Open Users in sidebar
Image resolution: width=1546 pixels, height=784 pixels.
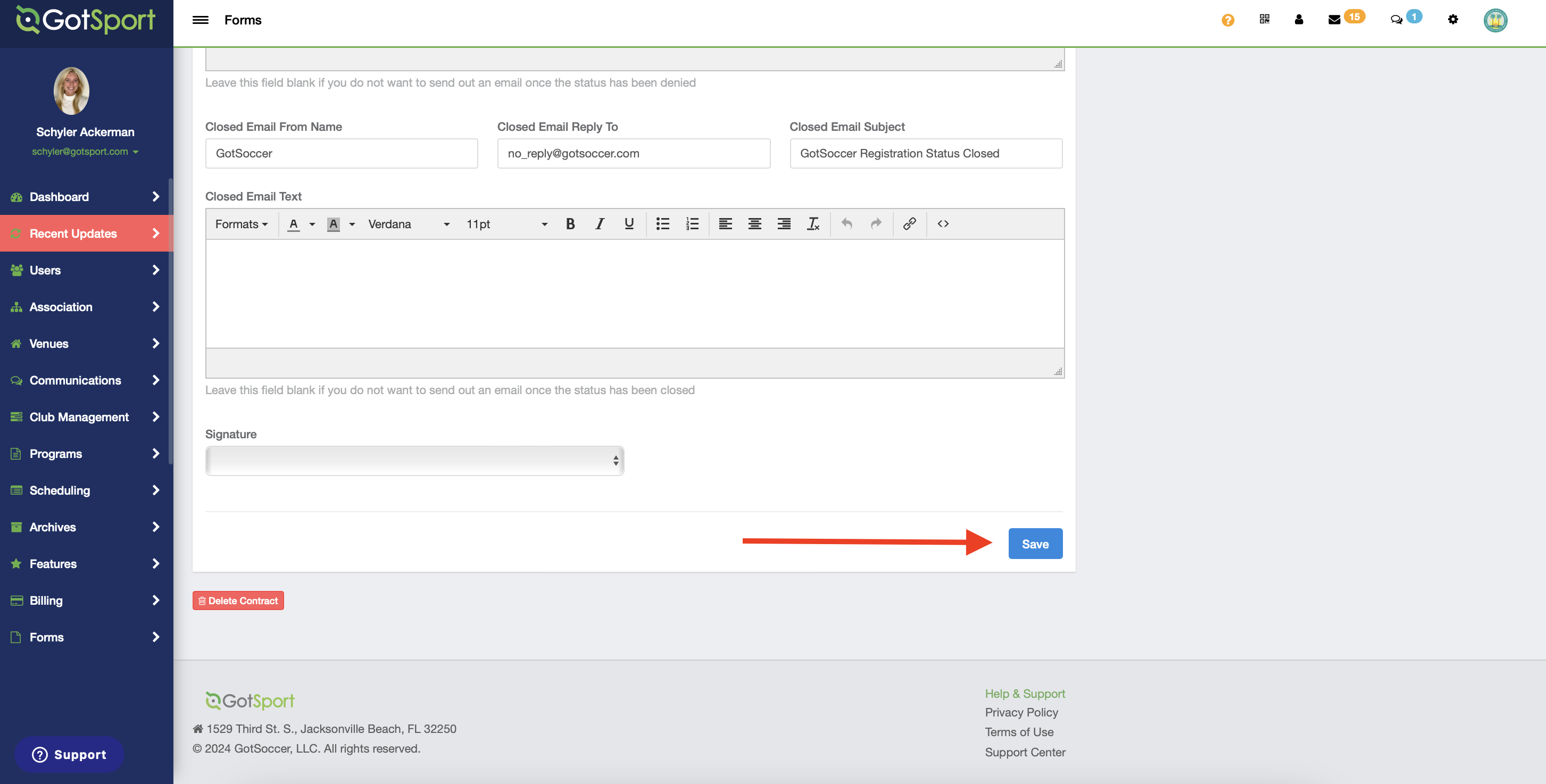point(85,270)
